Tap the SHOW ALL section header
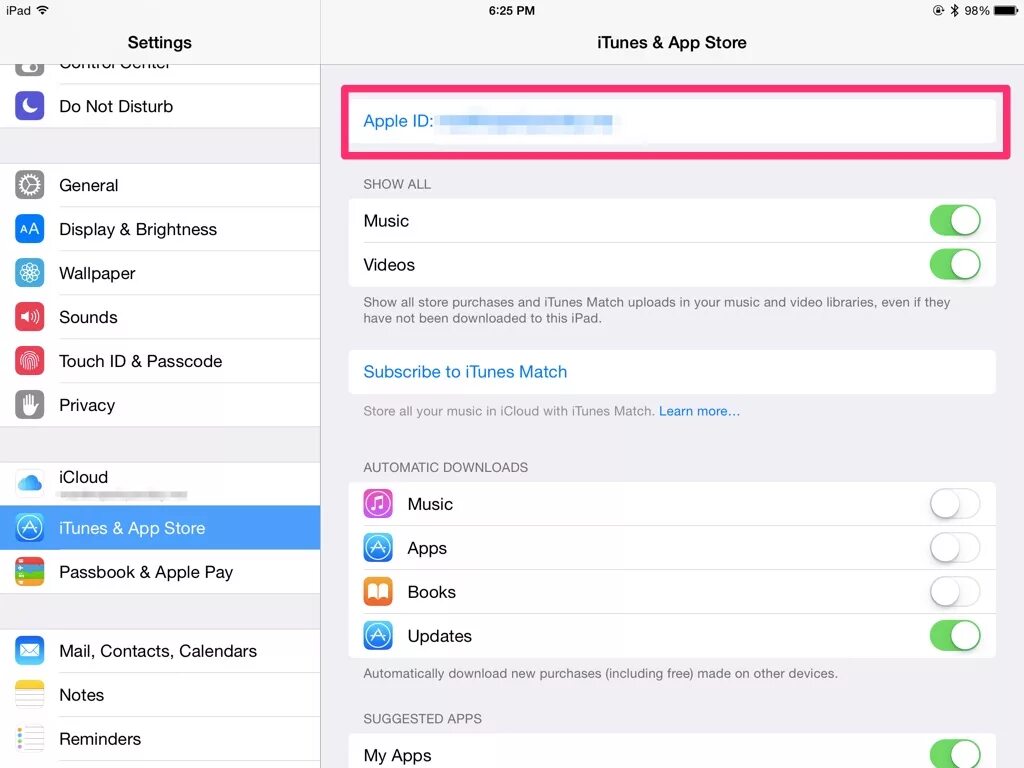1024x768 pixels. point(397,184)
